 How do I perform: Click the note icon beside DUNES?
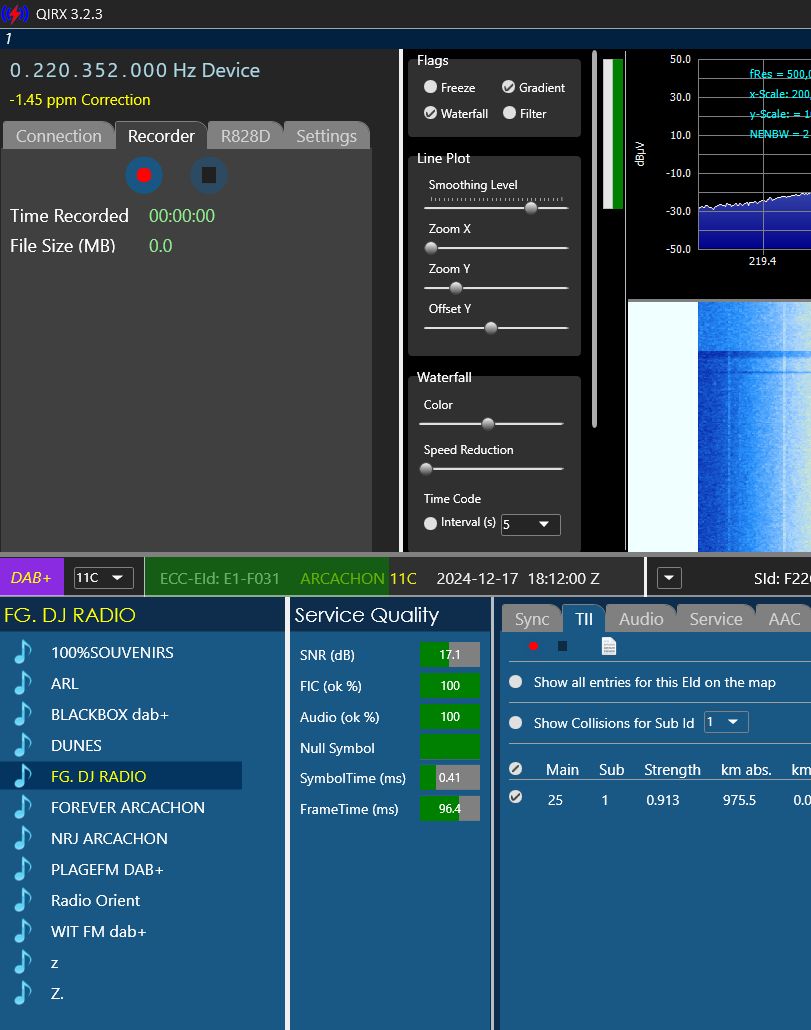pyautogui.click(x=23, y=745)
